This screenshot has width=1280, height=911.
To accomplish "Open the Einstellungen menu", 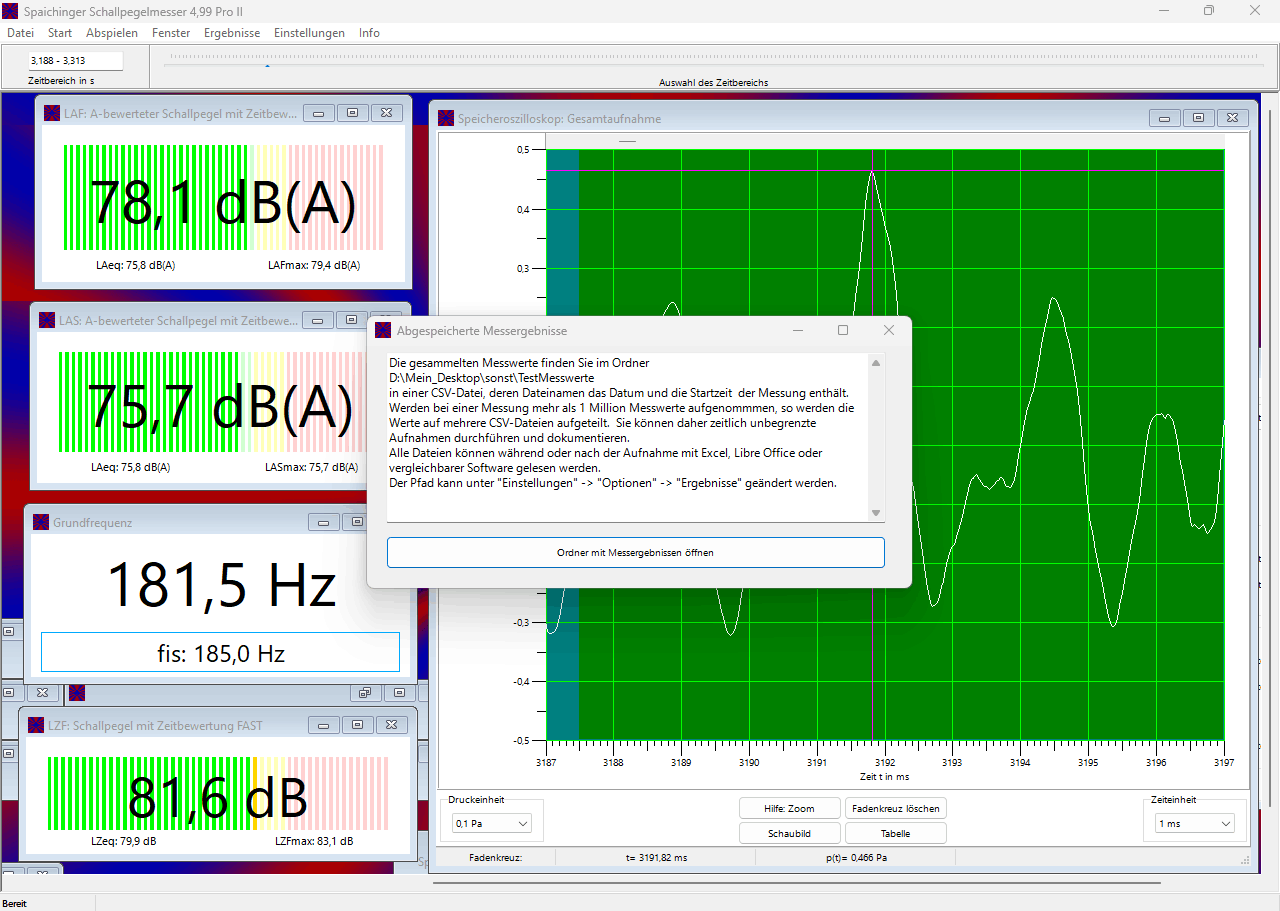I will (x=309, y=33).
